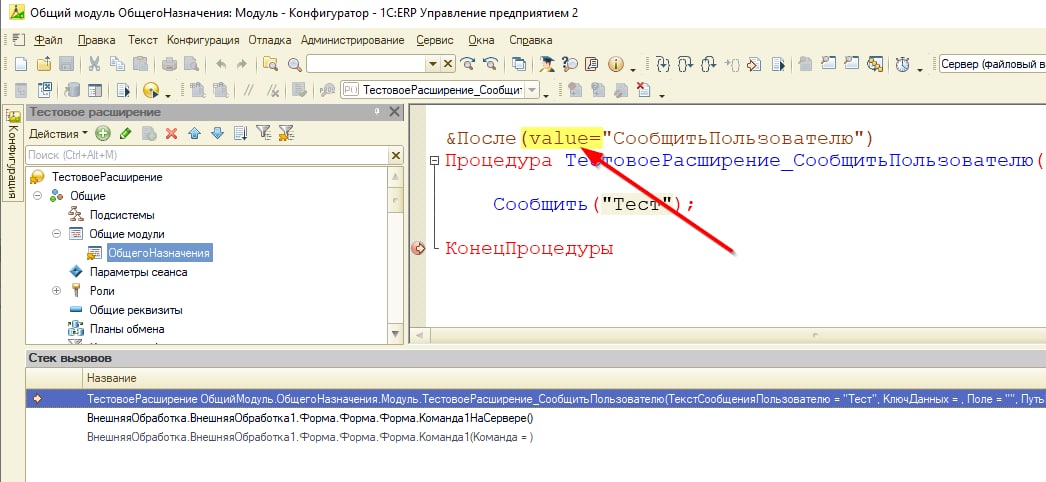Click into the Поиск (Ctrl+Alt+M) field
Image resolution: width=1046 pixels, height=482 pixels.
coord(207,155)
